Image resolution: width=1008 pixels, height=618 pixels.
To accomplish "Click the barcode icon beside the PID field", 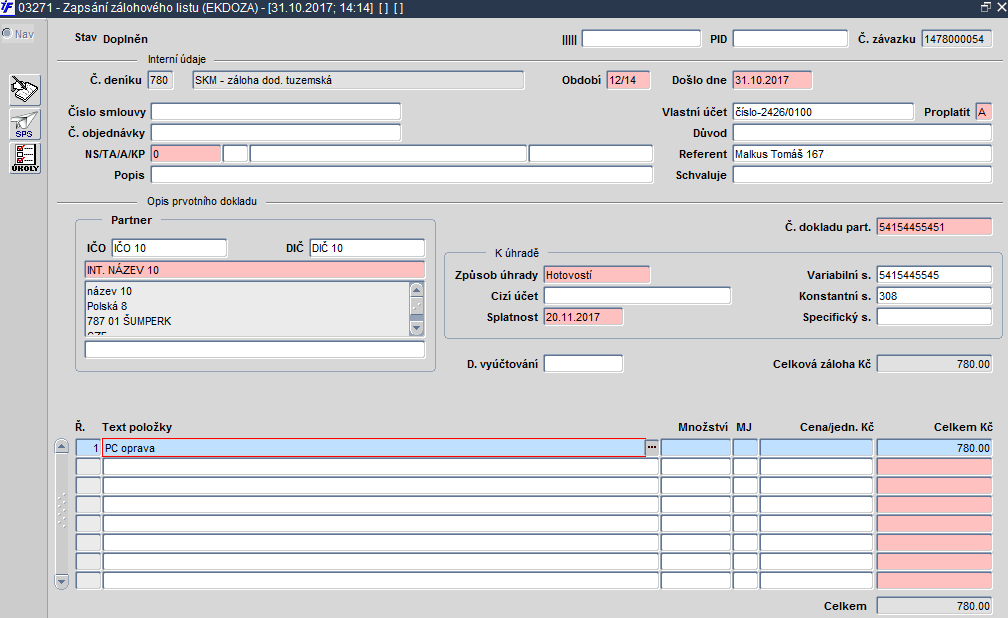I will (x=569, y=40).
